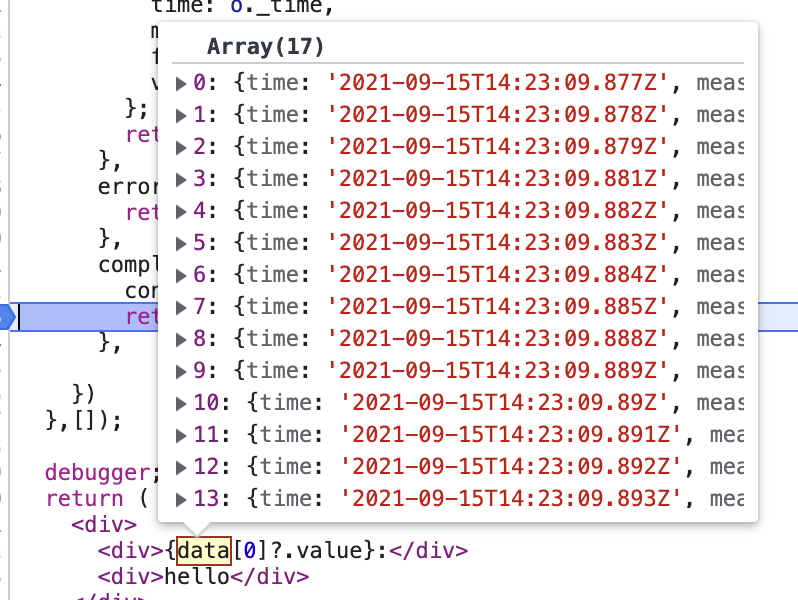Click timestamp ending 09.888Z in entry 8
The image size is (798, 600).
(x=498, y=338)
